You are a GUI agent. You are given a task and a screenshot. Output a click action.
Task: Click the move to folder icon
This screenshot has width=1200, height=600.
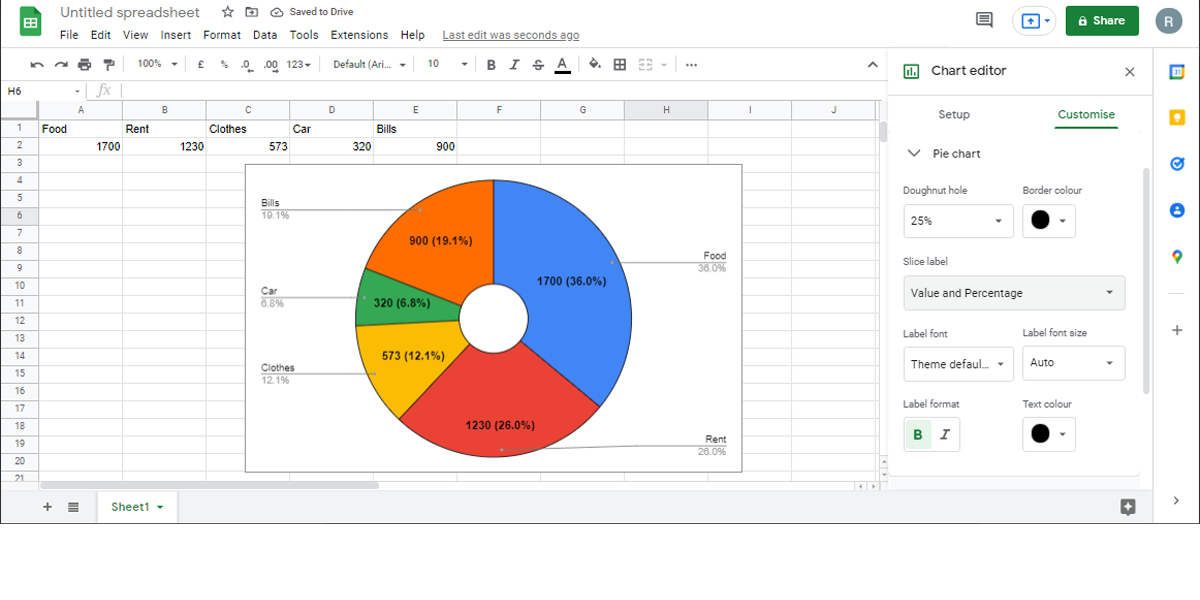pyautogui.click(x=252, y=12)
